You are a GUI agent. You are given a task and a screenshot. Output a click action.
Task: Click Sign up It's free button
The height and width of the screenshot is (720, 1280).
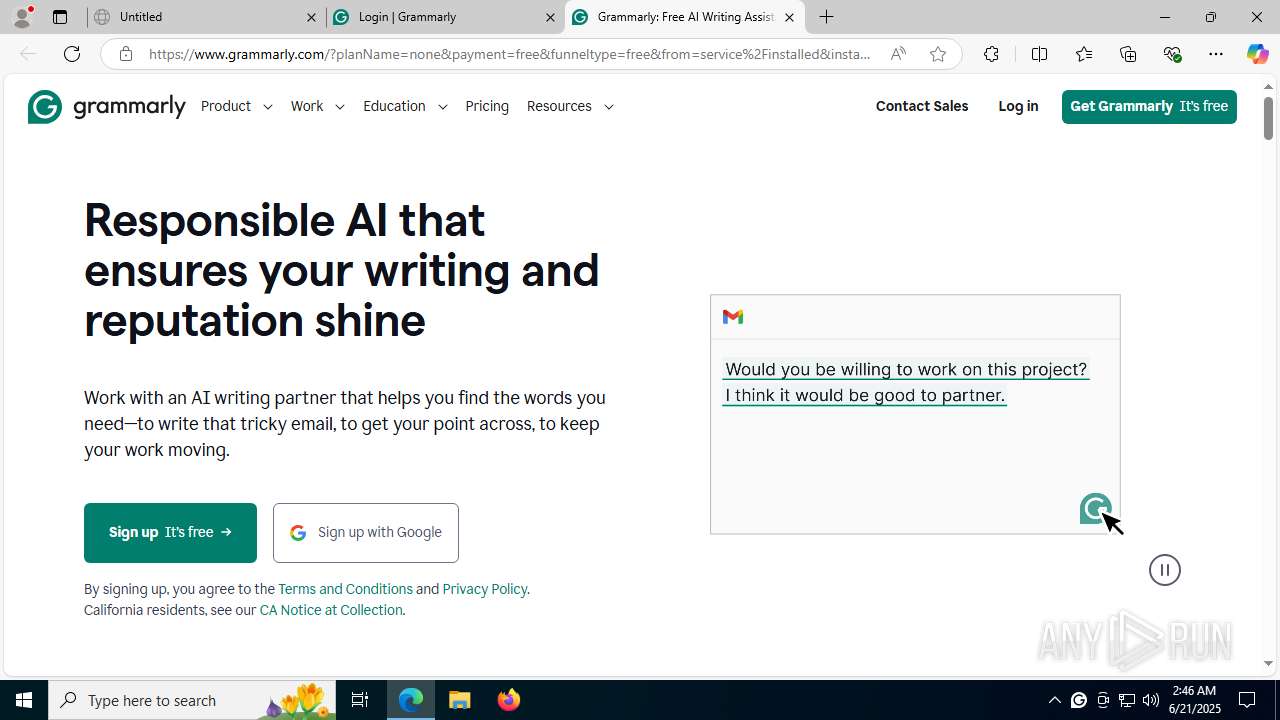[x=170, y=533]
